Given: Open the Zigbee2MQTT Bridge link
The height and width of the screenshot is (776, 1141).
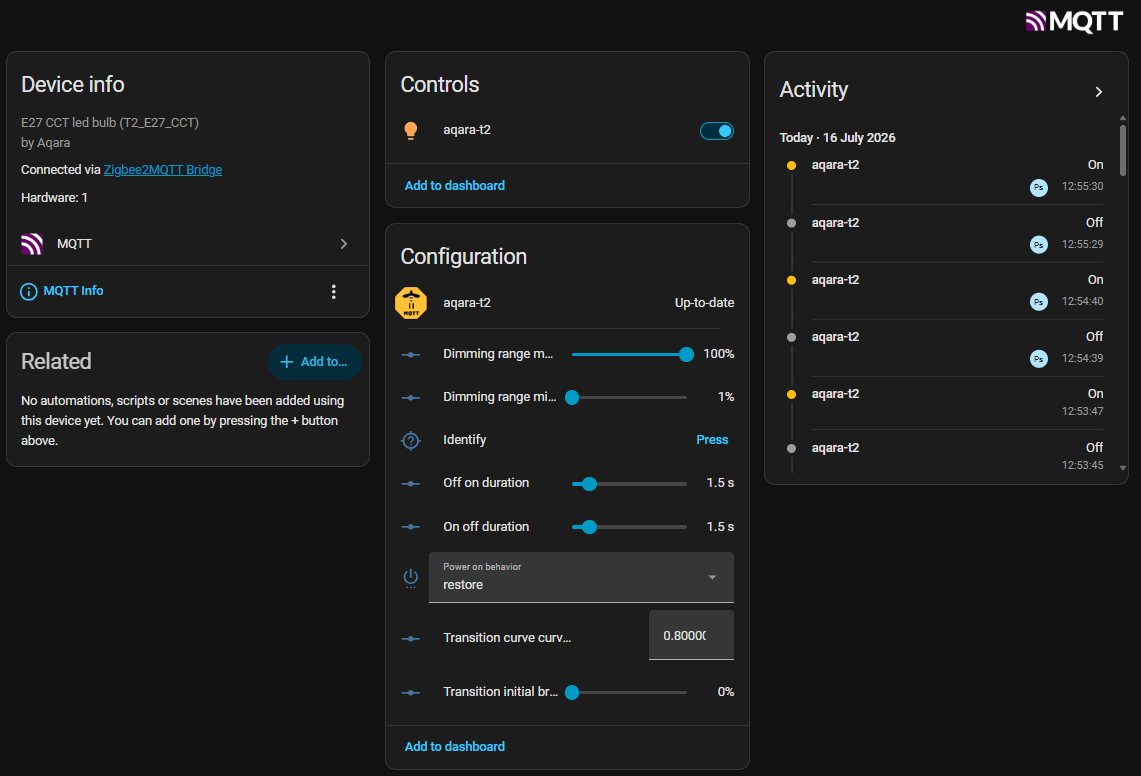Looking at the screenshot, I should (163, 170).
